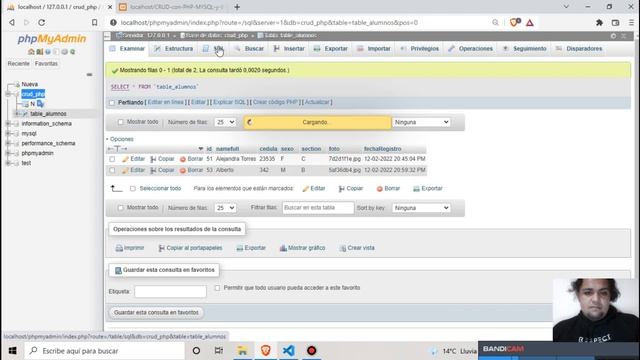Screen dimensions: 640x360
Task: Click the Crear código PHP link
Action: click(275, 102)
